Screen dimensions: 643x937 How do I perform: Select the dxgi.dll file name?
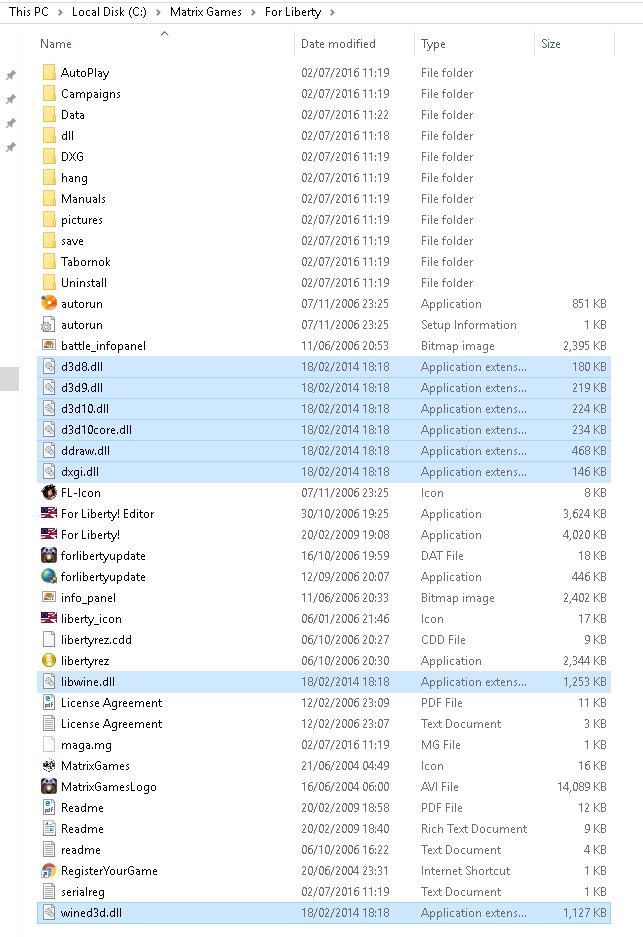click(x=80, y=471)
